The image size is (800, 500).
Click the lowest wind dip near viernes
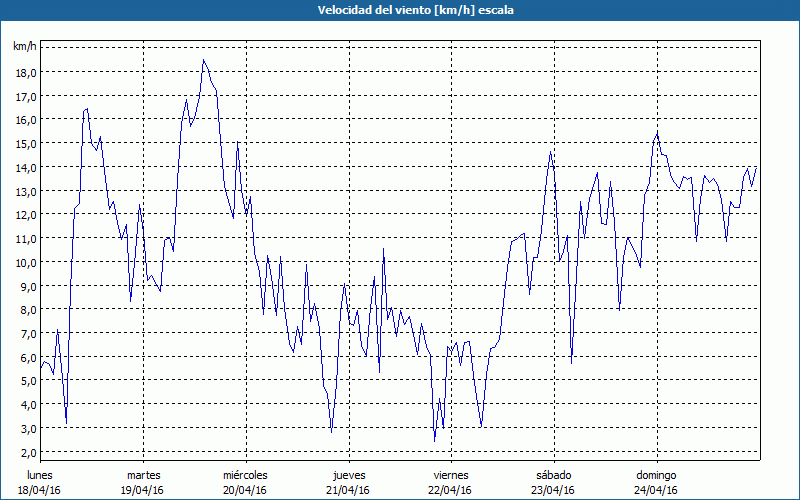pos(435,439)
